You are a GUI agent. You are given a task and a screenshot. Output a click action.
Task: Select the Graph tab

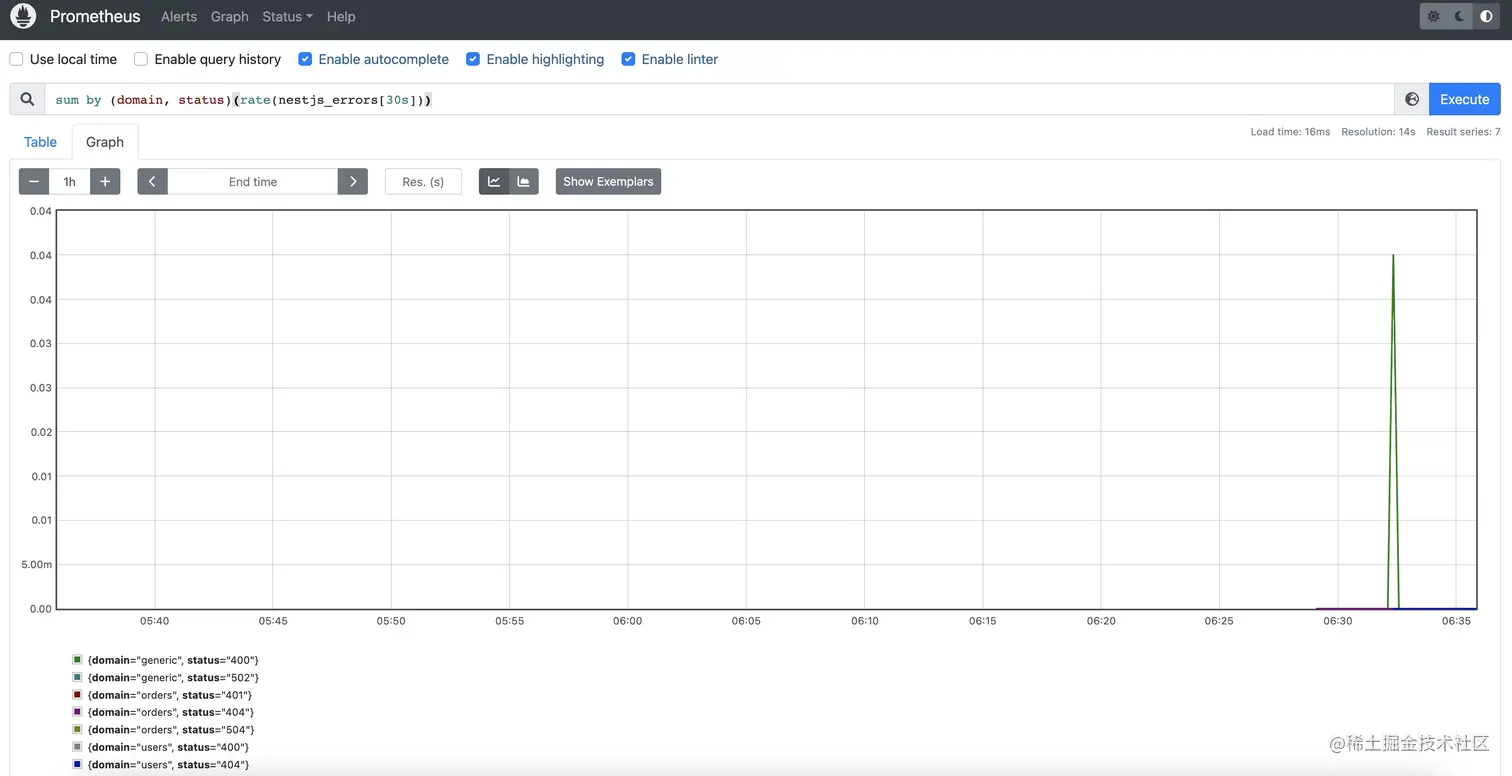click(x=105, y=142)
